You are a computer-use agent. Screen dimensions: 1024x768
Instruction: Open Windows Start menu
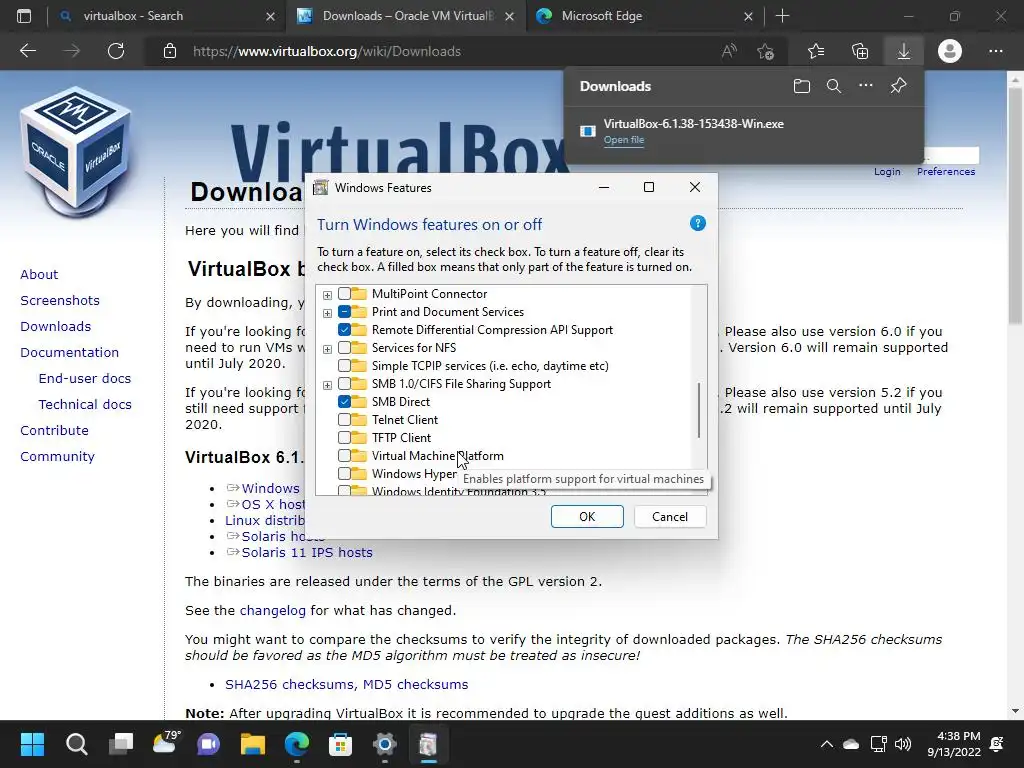(x=32, y=744)
